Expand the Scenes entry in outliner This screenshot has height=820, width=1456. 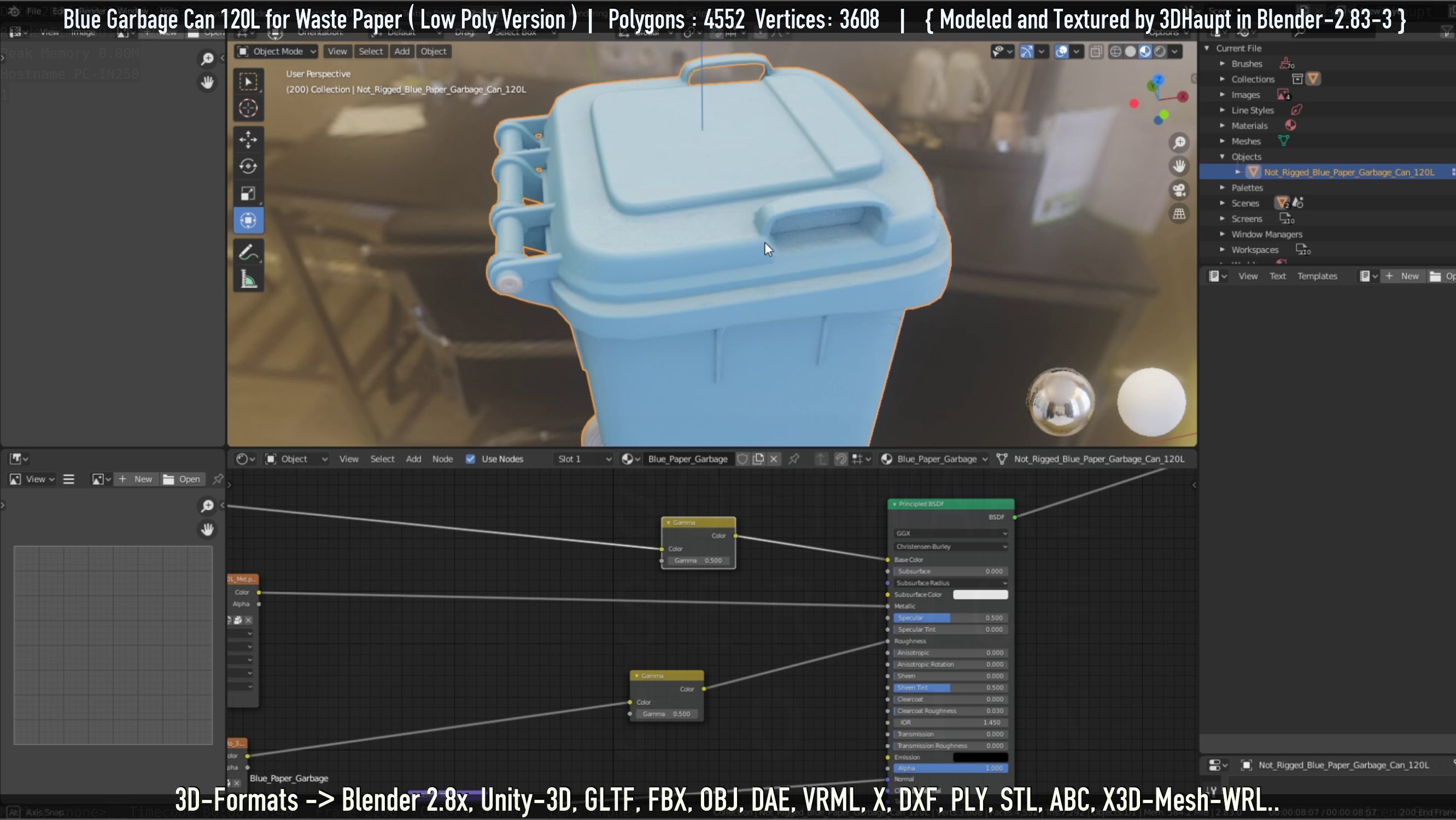pos(1222,203)
